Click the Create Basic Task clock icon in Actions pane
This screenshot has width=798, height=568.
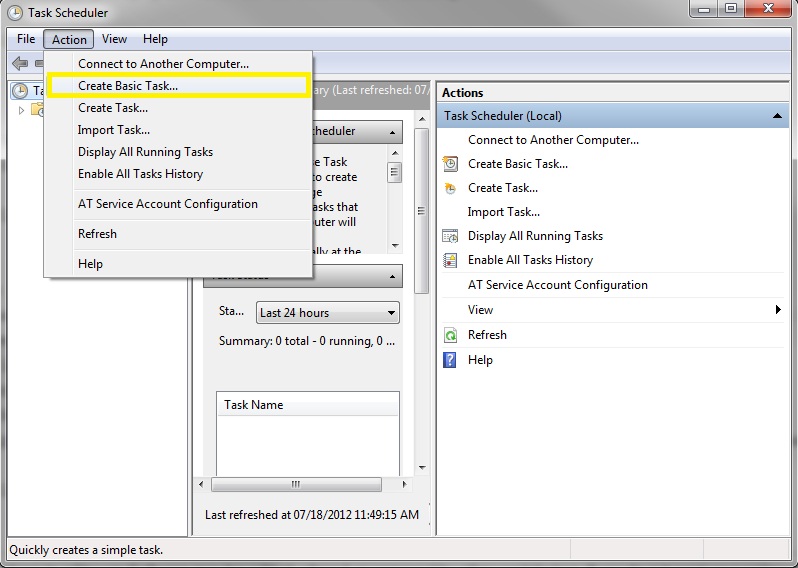(450, 164)
